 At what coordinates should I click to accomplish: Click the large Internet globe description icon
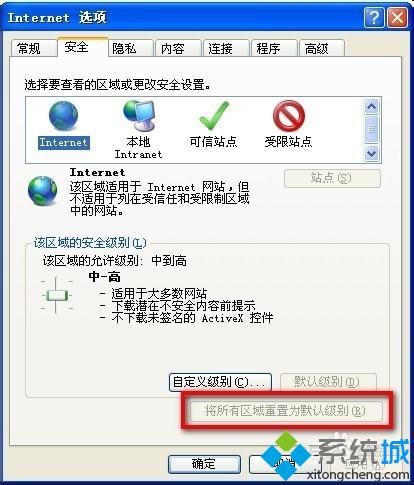(42, 190)
